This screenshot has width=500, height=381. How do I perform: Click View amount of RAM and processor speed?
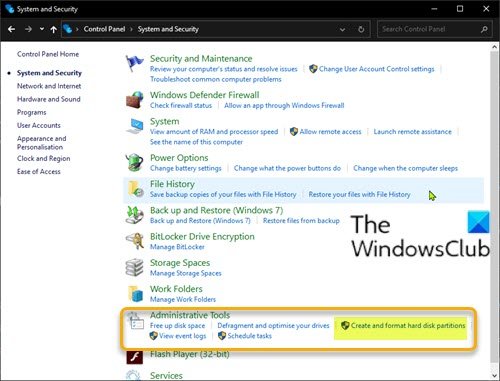tap(214, 132)
